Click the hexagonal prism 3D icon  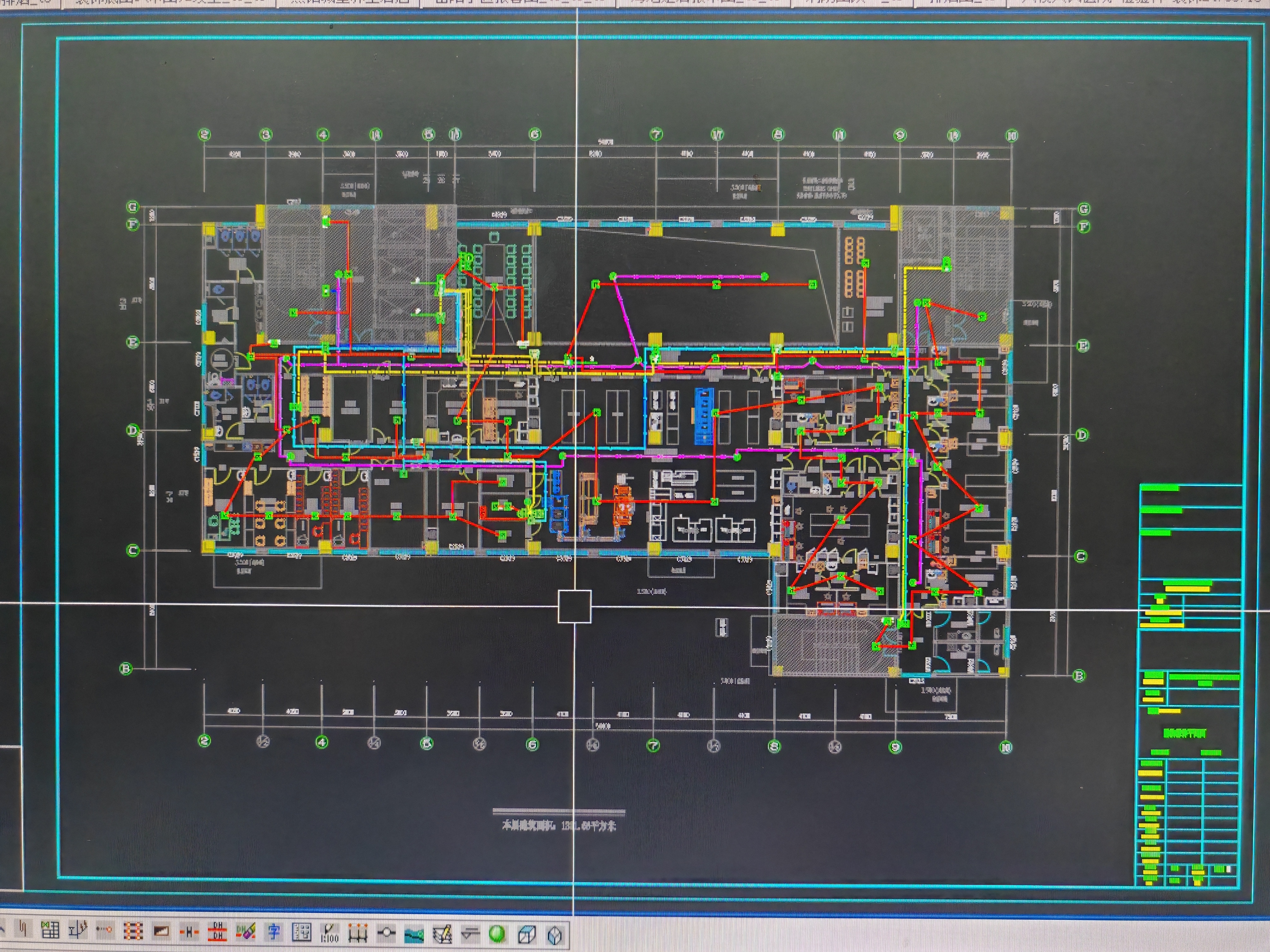(x=554, y=936)
